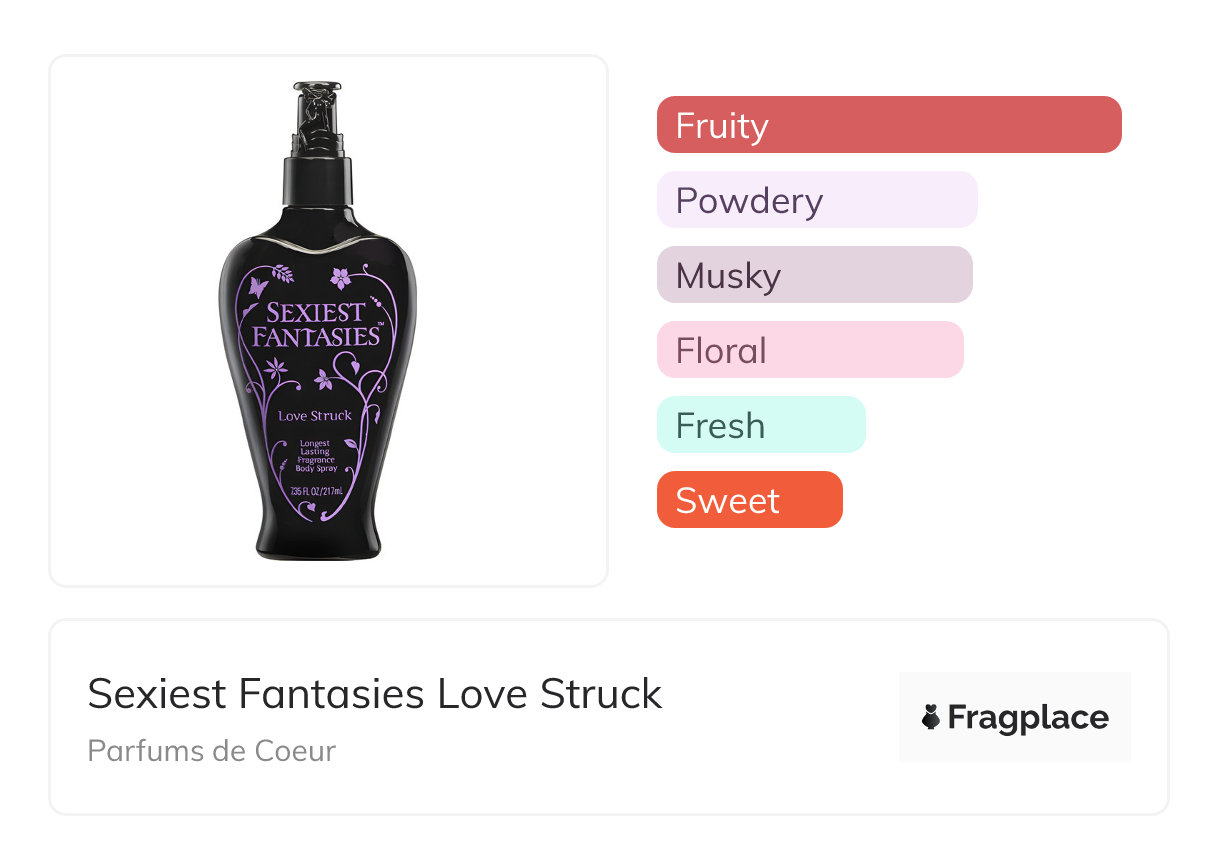Select the Fruity accord bar
Image resolution: width=1218 pixels, height=864 pixels.
pyautogui.click(x=888, y=125)
